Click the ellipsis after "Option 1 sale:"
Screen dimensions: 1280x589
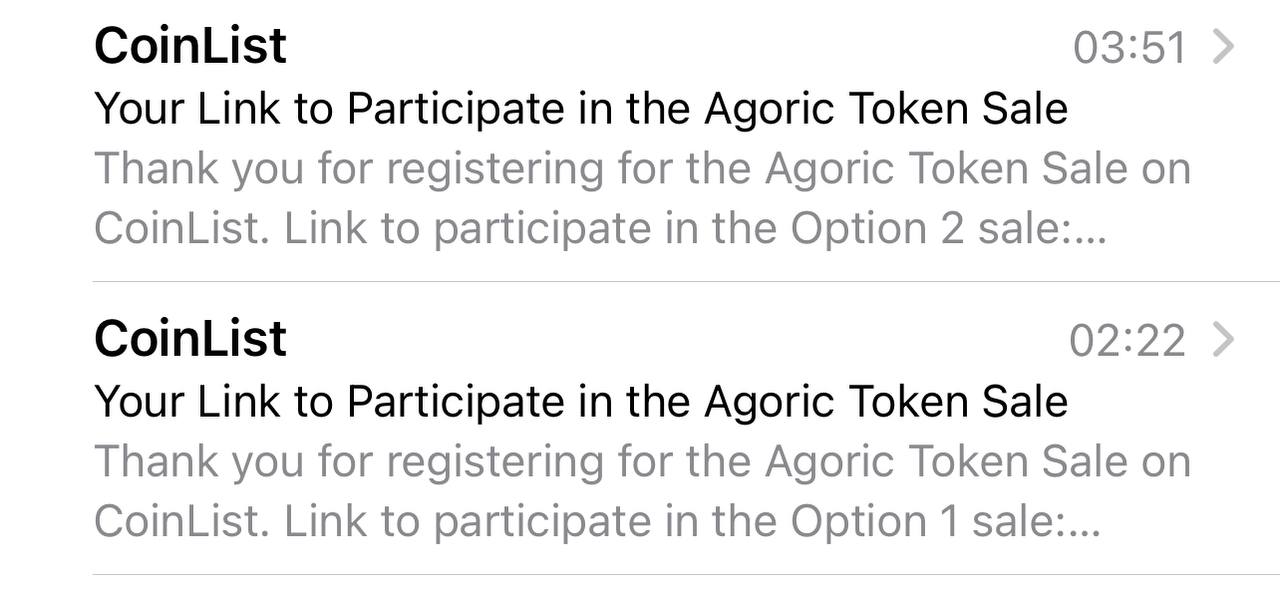click(x=1084, y=535)
